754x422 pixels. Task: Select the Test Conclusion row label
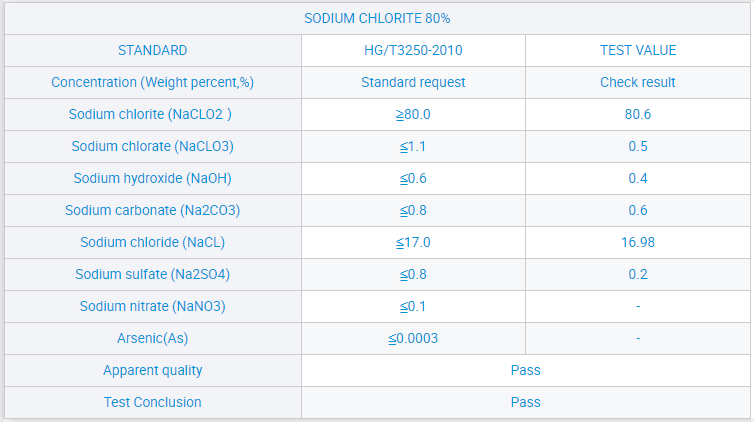152,402
